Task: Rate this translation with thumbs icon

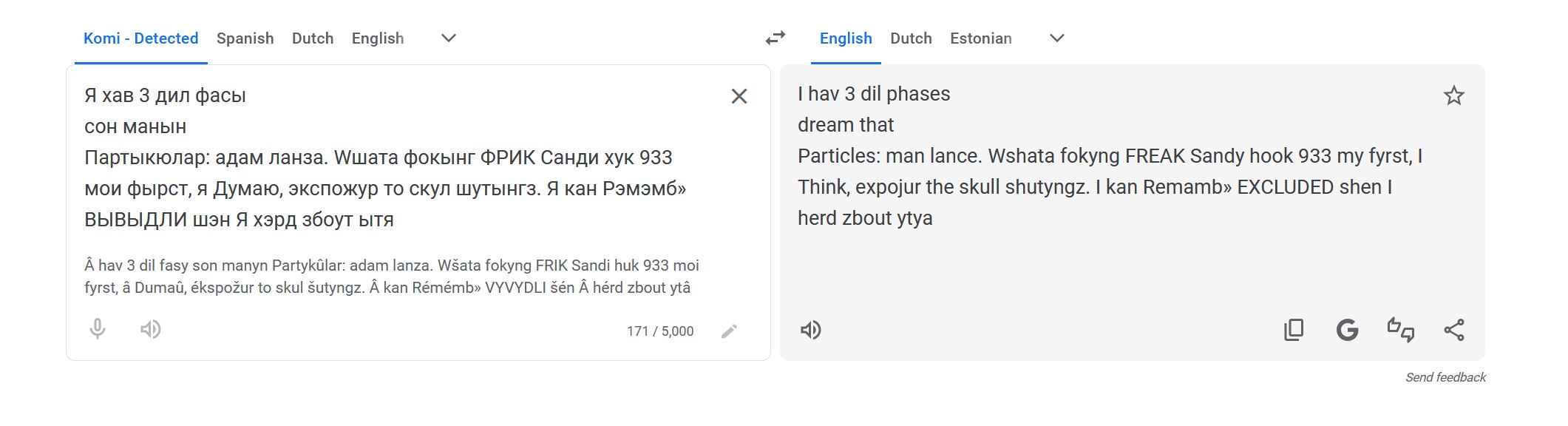Action: tap(1400, 330)
